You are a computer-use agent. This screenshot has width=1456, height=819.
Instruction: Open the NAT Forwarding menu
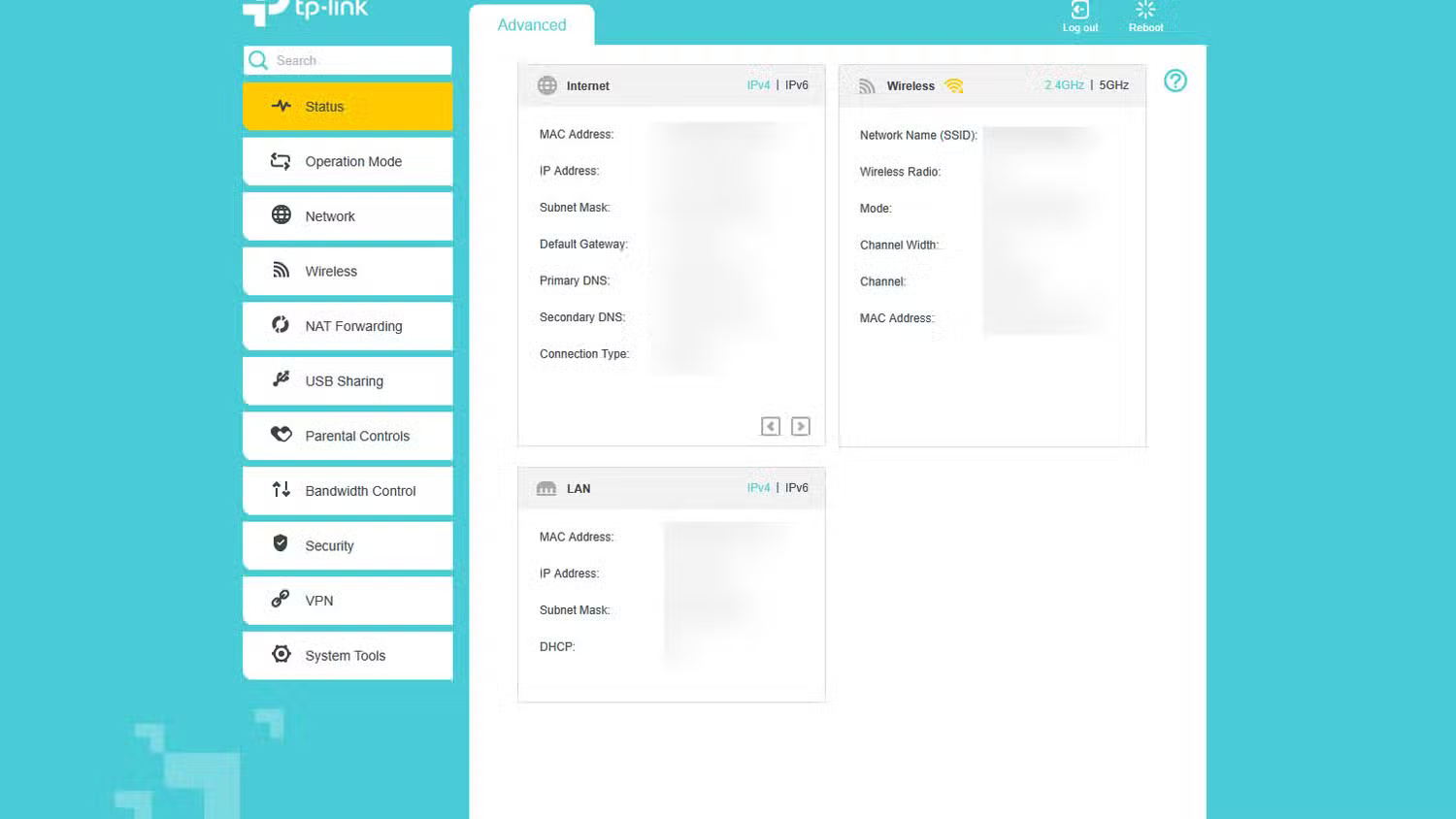(347, 326)
